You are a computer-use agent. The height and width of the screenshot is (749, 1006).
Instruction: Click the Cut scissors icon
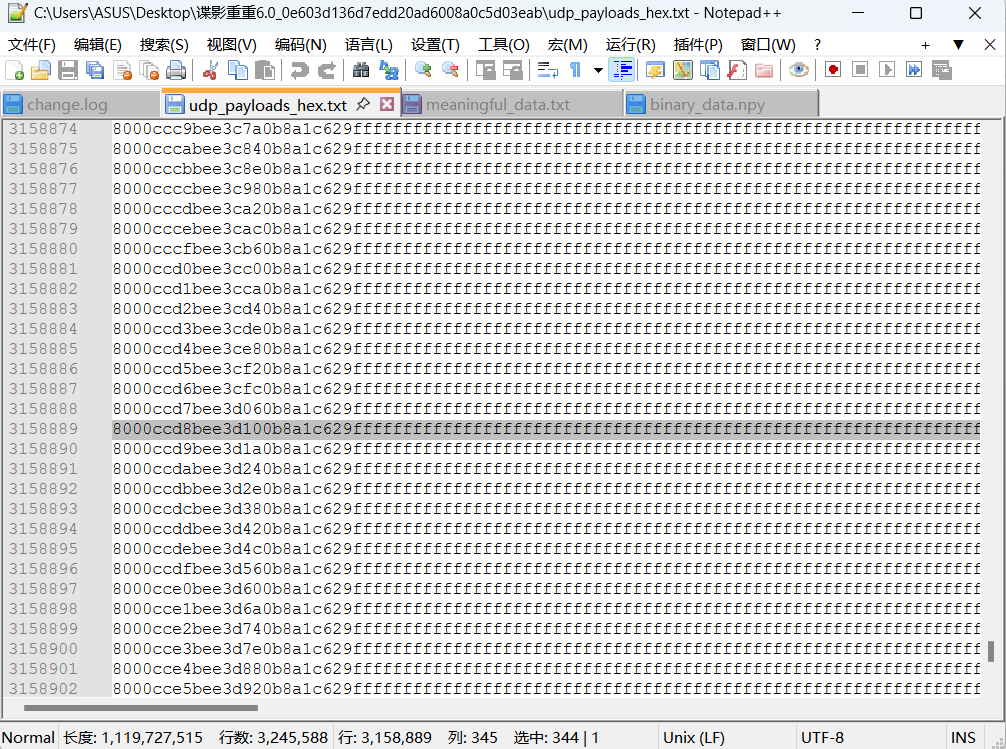click(x=210, y=70)
